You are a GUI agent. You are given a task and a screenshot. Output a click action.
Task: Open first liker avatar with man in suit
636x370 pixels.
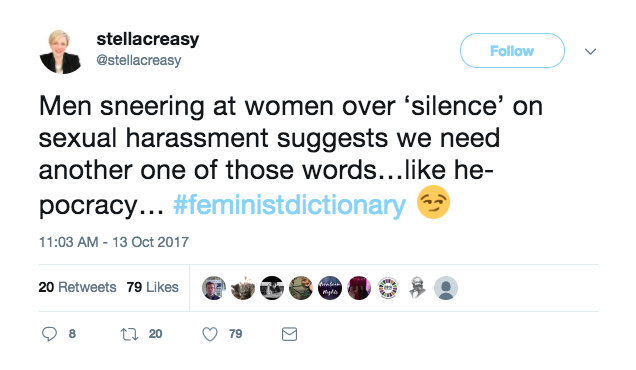click(214, 288)
